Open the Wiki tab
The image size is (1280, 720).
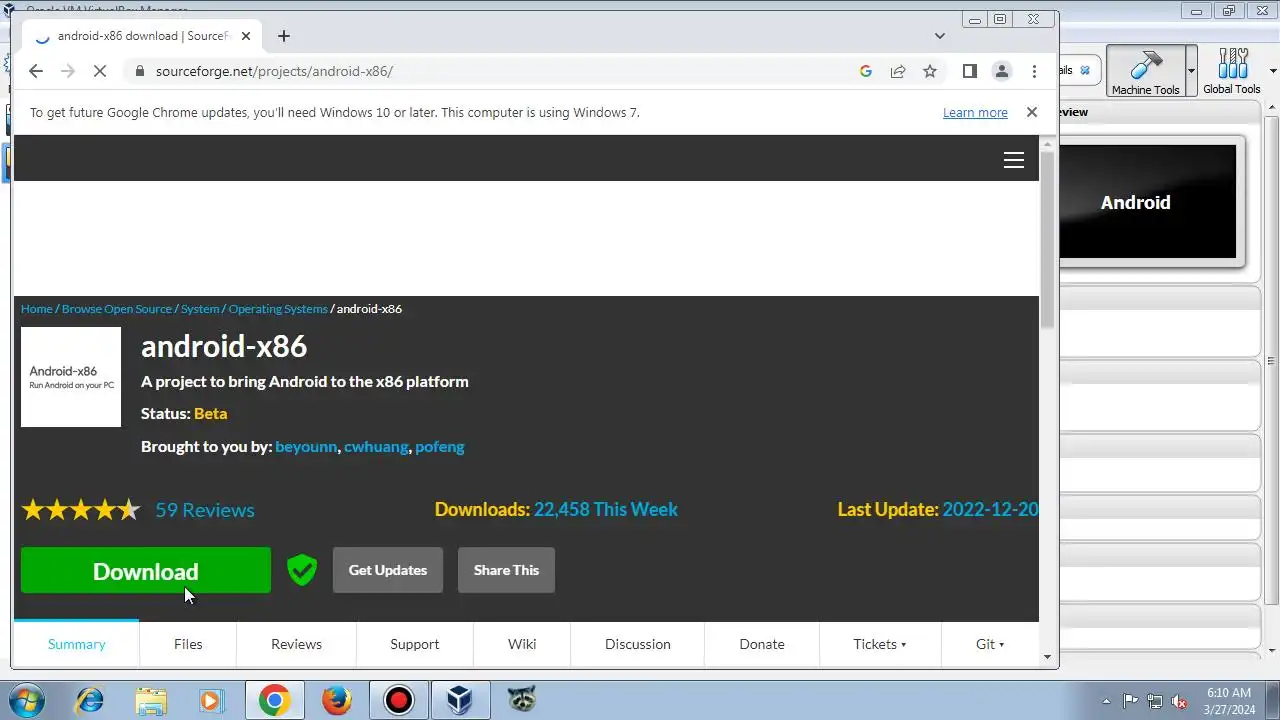[522, 644]
